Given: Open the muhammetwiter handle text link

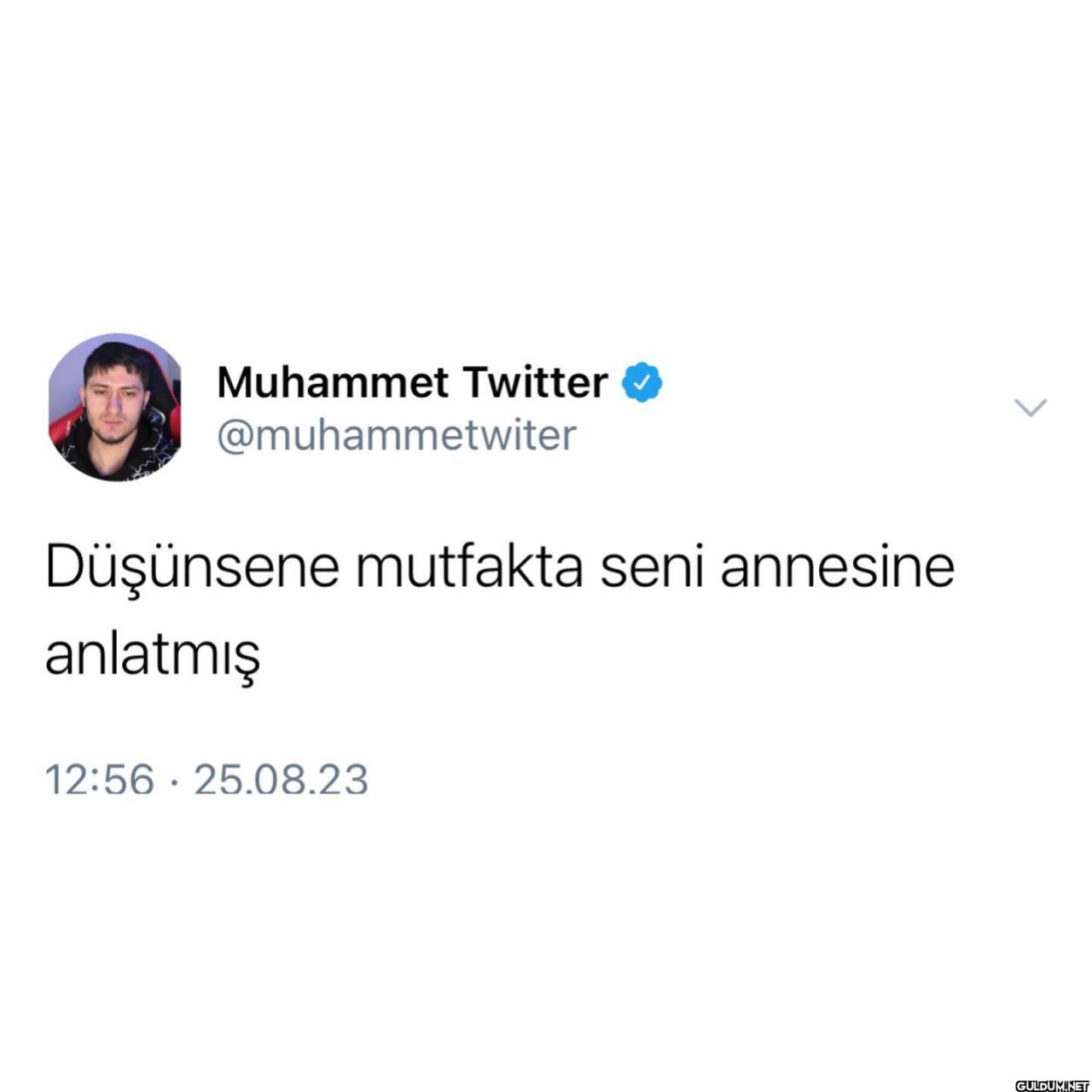Looking at the screenshot, I should tap(397, 435).
